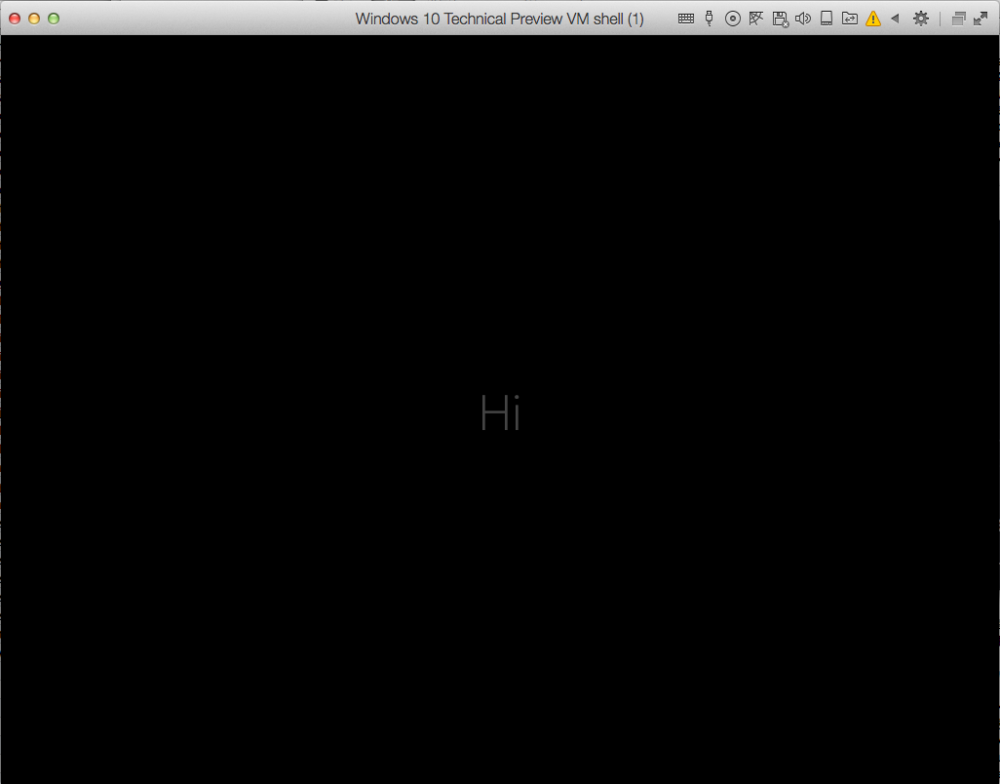Image resolution: width=1000 pixels, height=784 pixels.
Task: Open the CD/DVD drive icon
Action: coord(733,18)
